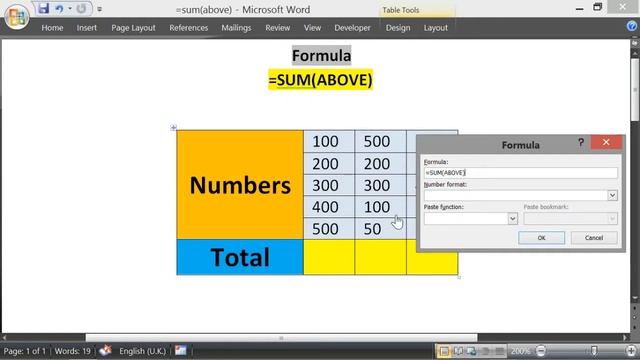This screenshot has width=640, height=360.
Task: Zoom in with the plus button
Action: pos(631,351)
